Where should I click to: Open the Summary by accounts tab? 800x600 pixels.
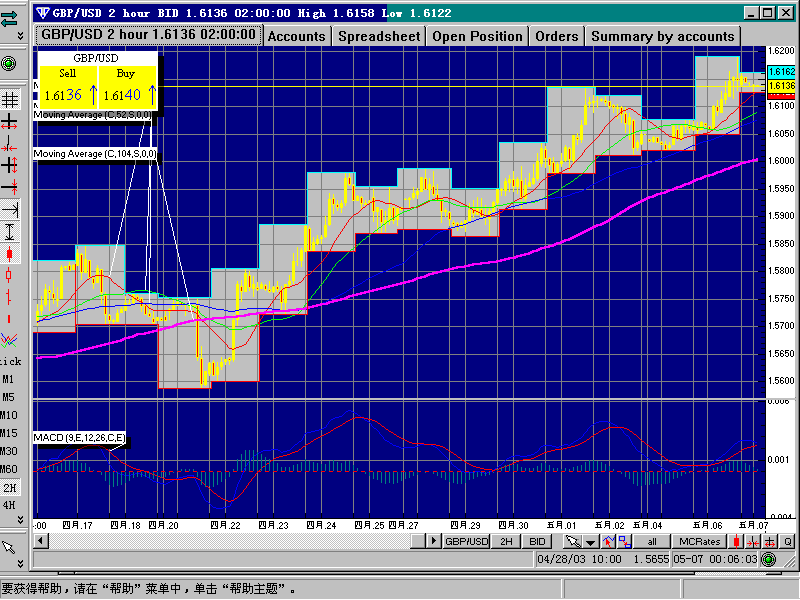point(663,36)
